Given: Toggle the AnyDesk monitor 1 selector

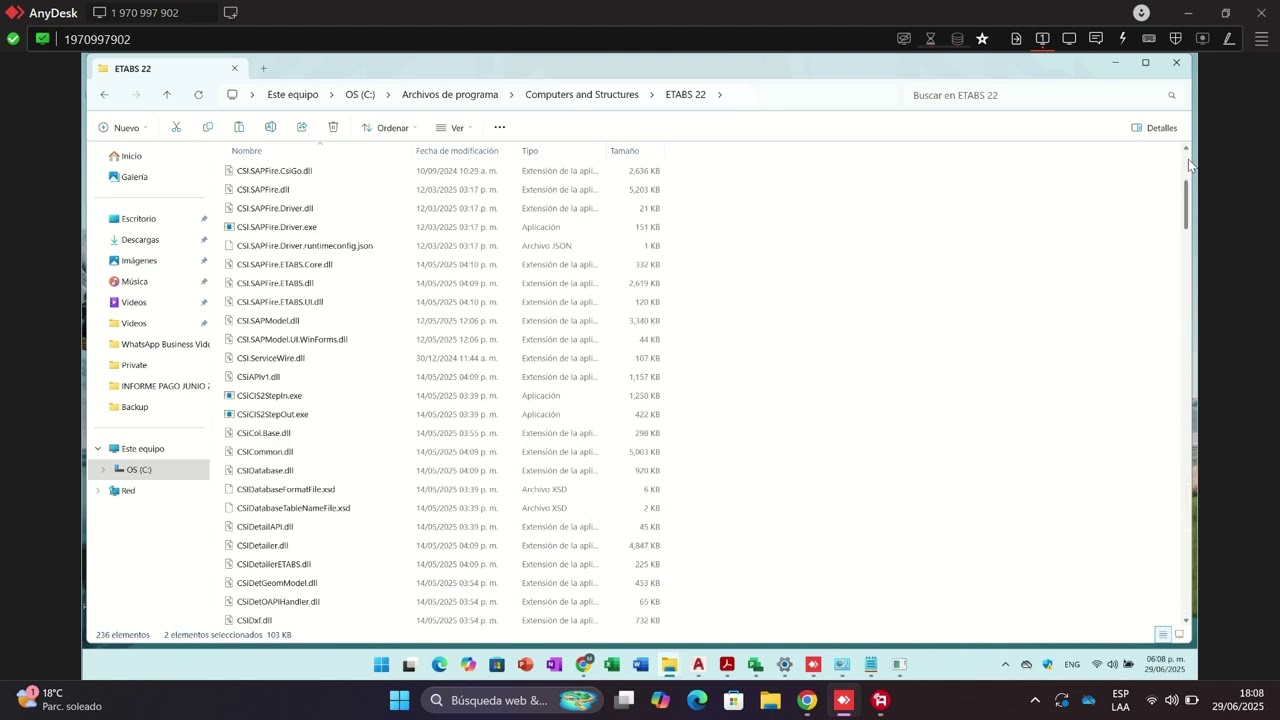Looking at the screenshot, I should (x=1042, y=39).
